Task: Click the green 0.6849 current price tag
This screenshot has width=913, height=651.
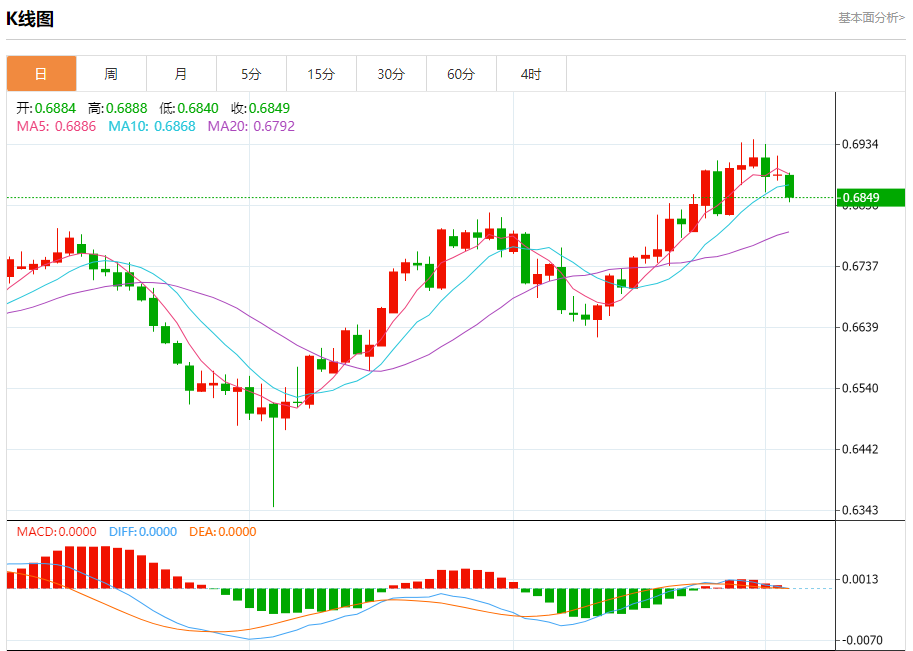Action: click(870, 198)
